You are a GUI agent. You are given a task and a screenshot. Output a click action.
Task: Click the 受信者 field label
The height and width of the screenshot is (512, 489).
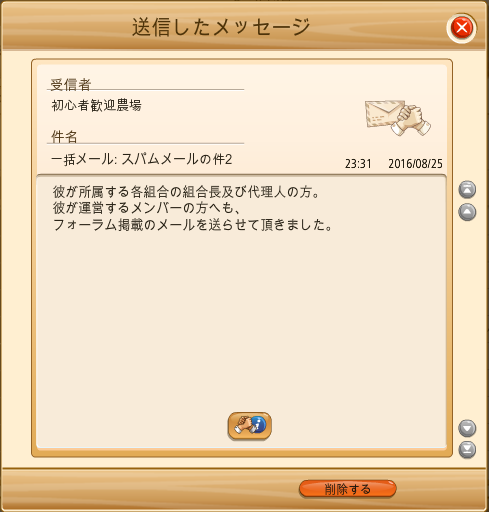tap(71, 84)
